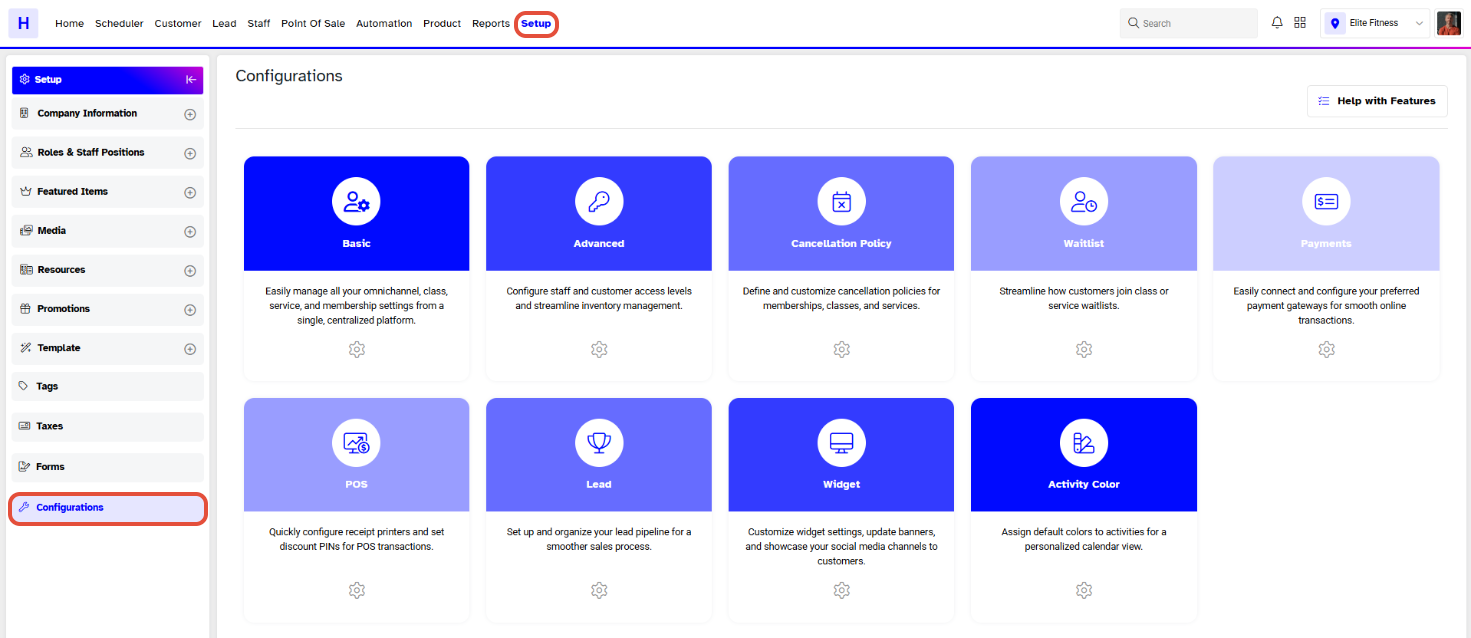Open the Automation menu
1471x638 pixels.
click(384, 23)
